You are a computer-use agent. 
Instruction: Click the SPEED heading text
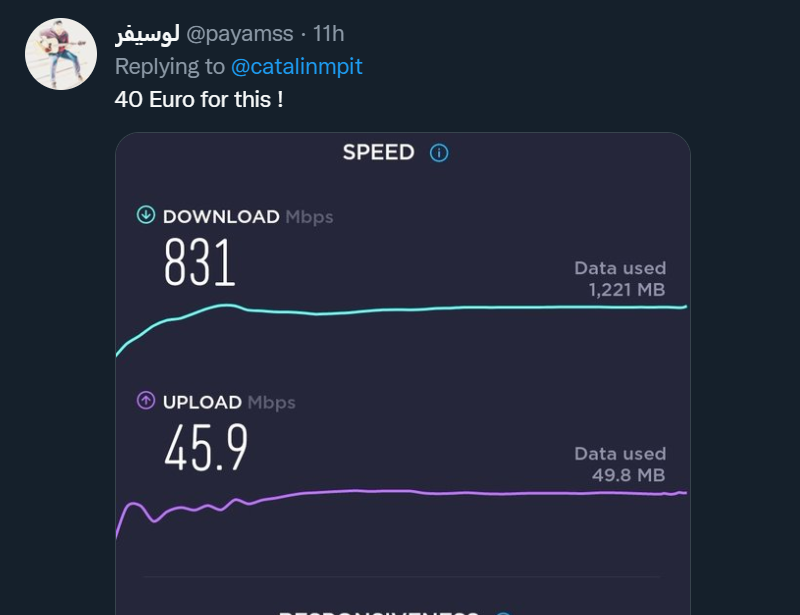[x=379, y=152]
